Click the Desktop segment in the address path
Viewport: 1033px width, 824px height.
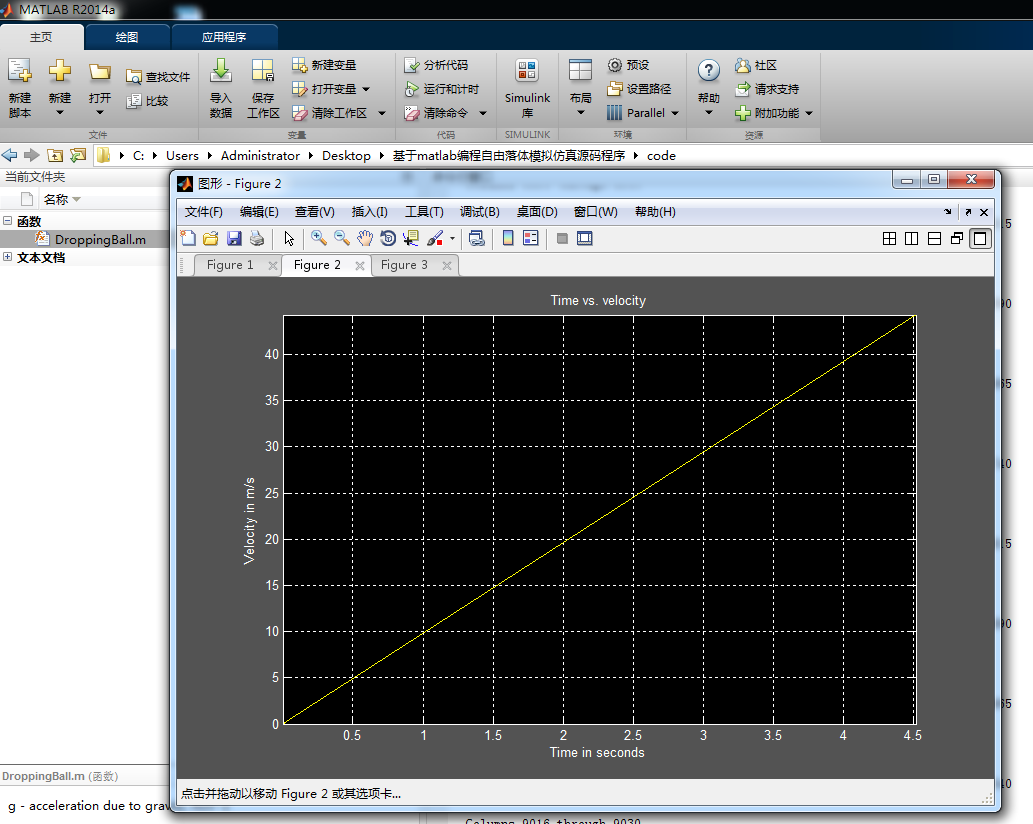pos(347,155)
